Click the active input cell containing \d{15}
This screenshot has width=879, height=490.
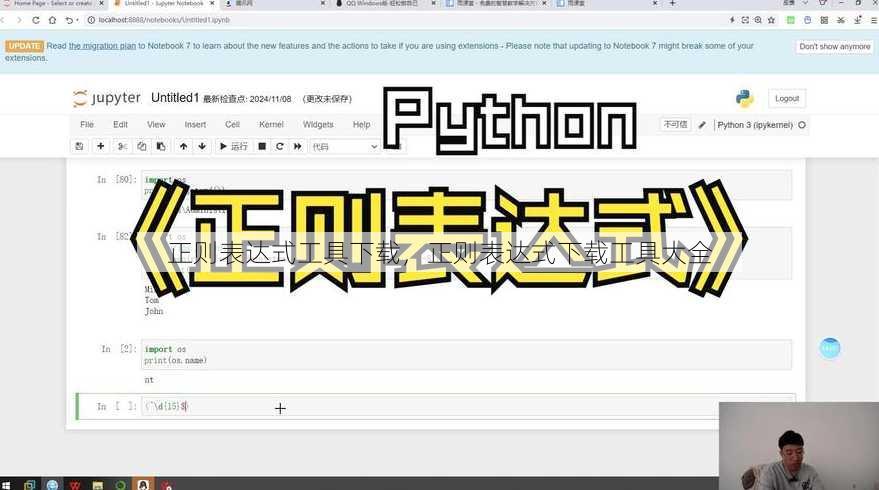click(467, 406)
